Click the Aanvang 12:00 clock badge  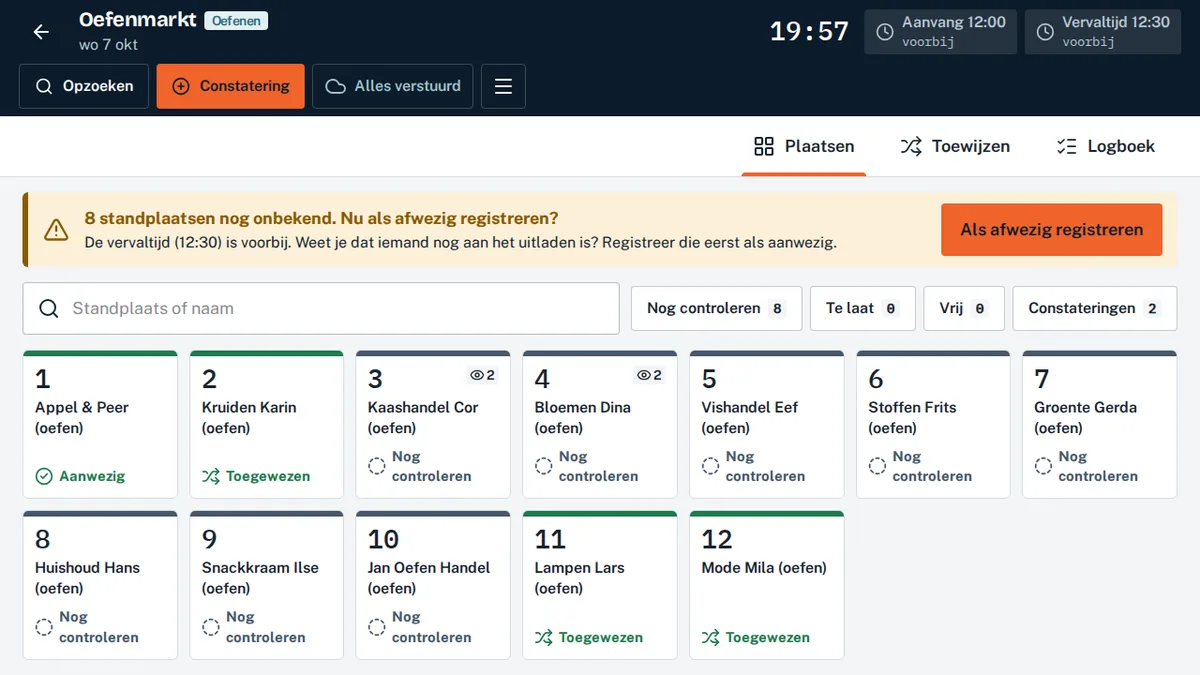[x=940, y=32]
